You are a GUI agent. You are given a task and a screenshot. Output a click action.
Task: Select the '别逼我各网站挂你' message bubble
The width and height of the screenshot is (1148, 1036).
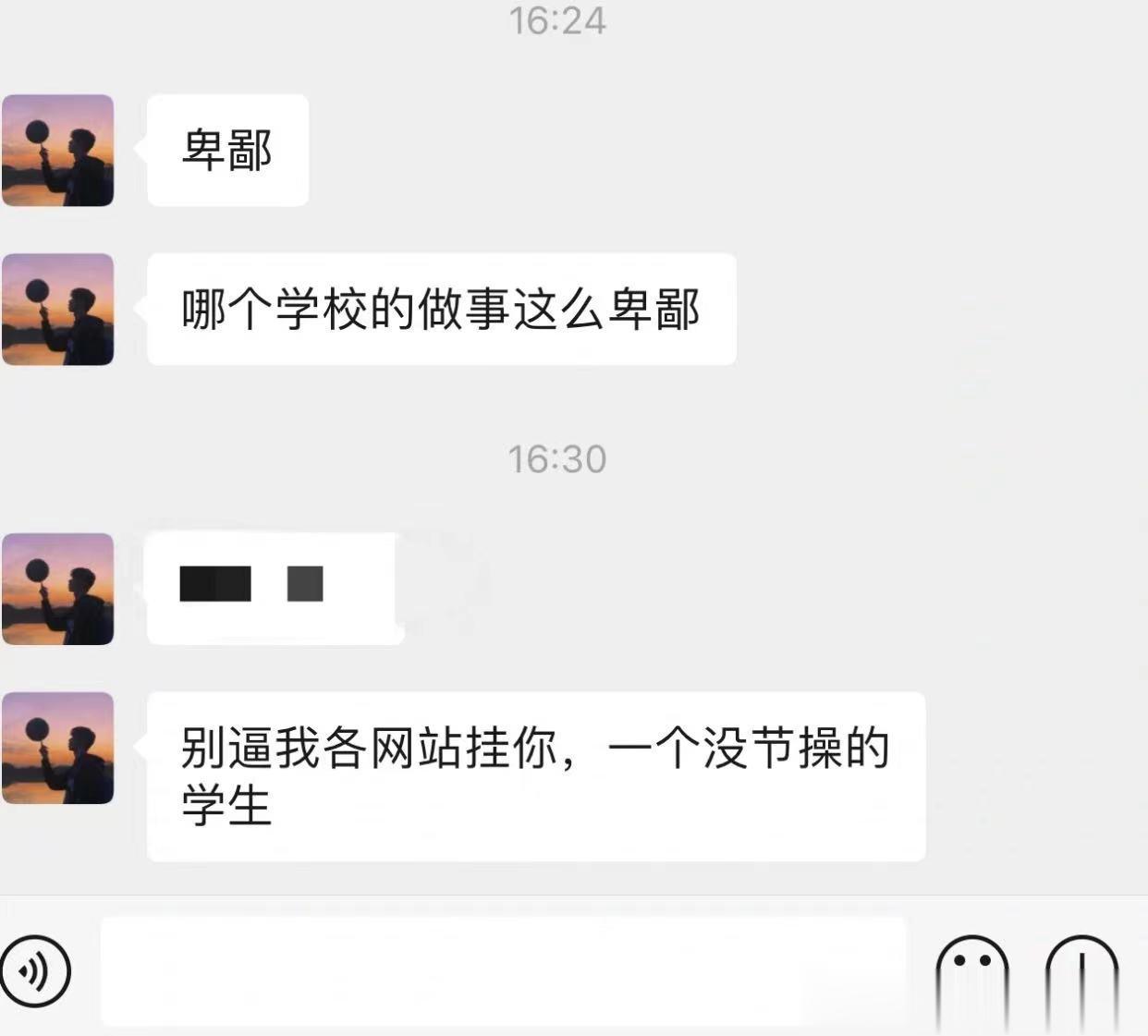(536, 776)
